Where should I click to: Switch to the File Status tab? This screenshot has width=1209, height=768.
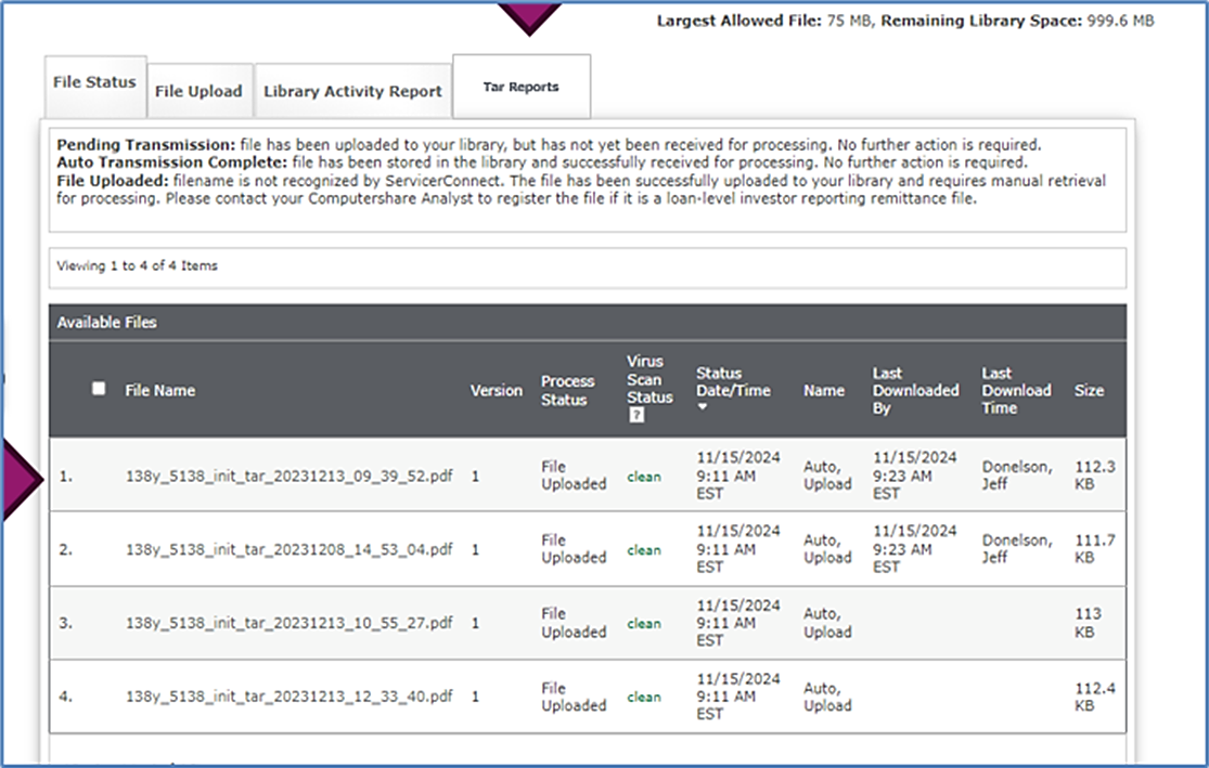94,82
